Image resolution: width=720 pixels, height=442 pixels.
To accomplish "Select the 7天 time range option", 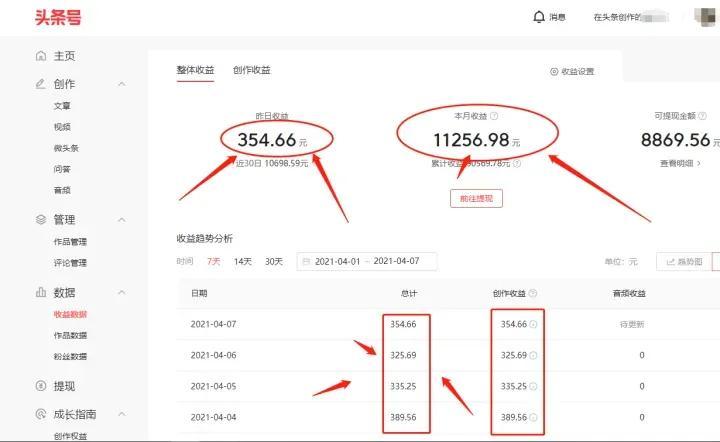I will tap(214, 262).
